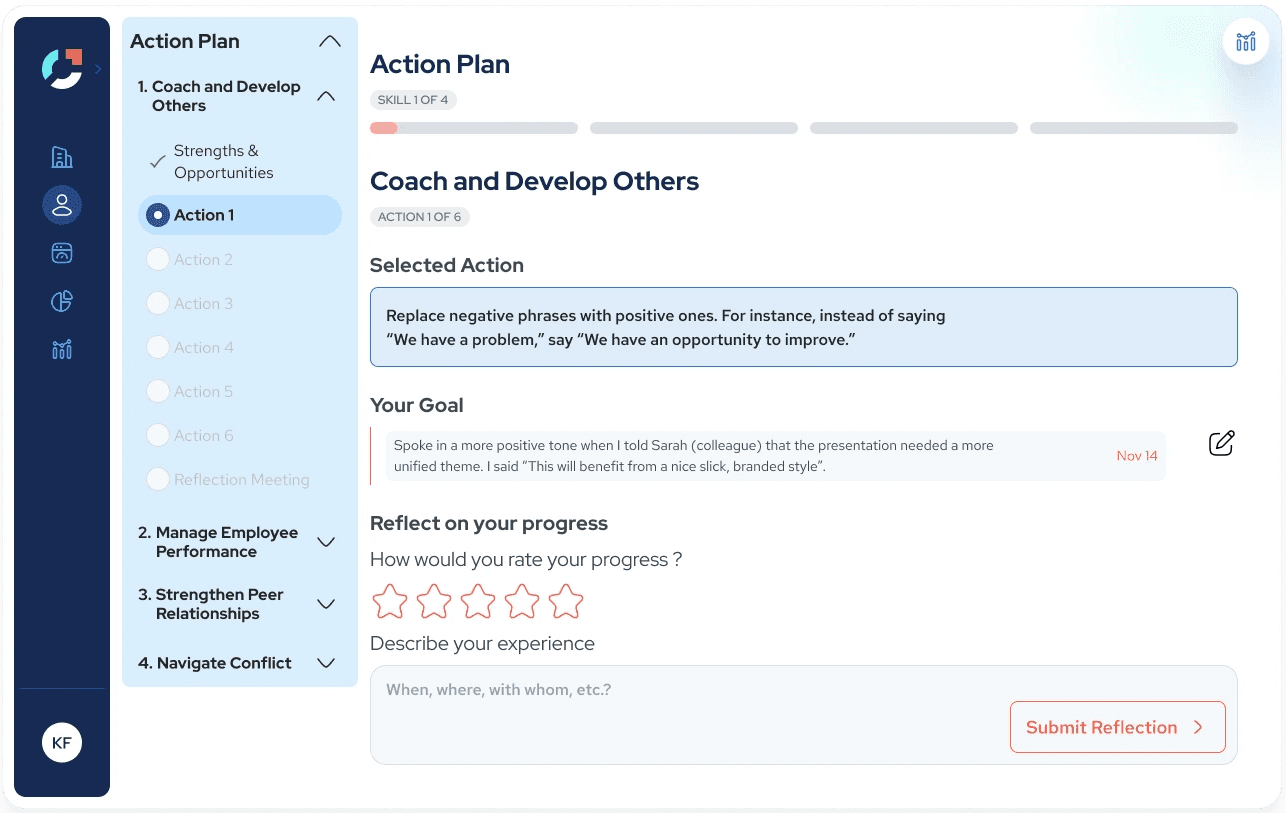Click the app logo at top left
This screenshot has height=813, width=1286.
tap(62, 69)
